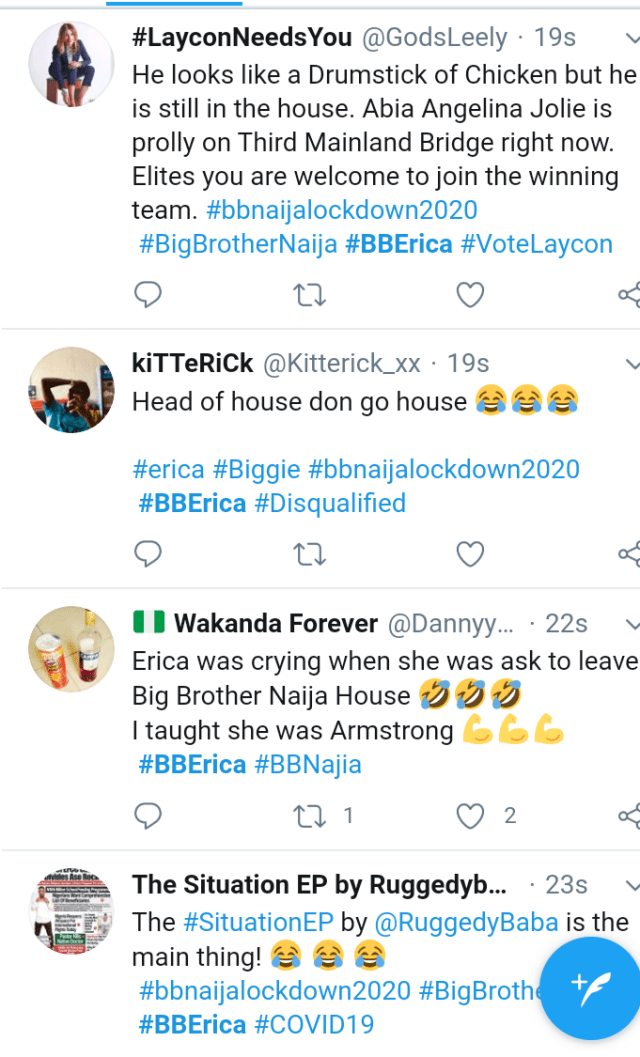Reply to Wakanda Forever's tweet
This screenshot has width=640, height=1057.
click(x=148, y=816)
